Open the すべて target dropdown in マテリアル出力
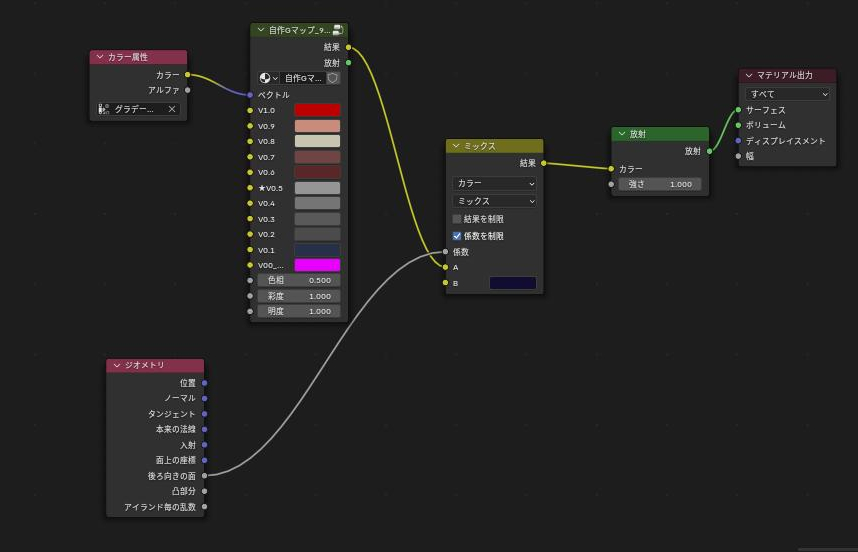The width and height of the screenshot is (858, 552). [787, 94]
